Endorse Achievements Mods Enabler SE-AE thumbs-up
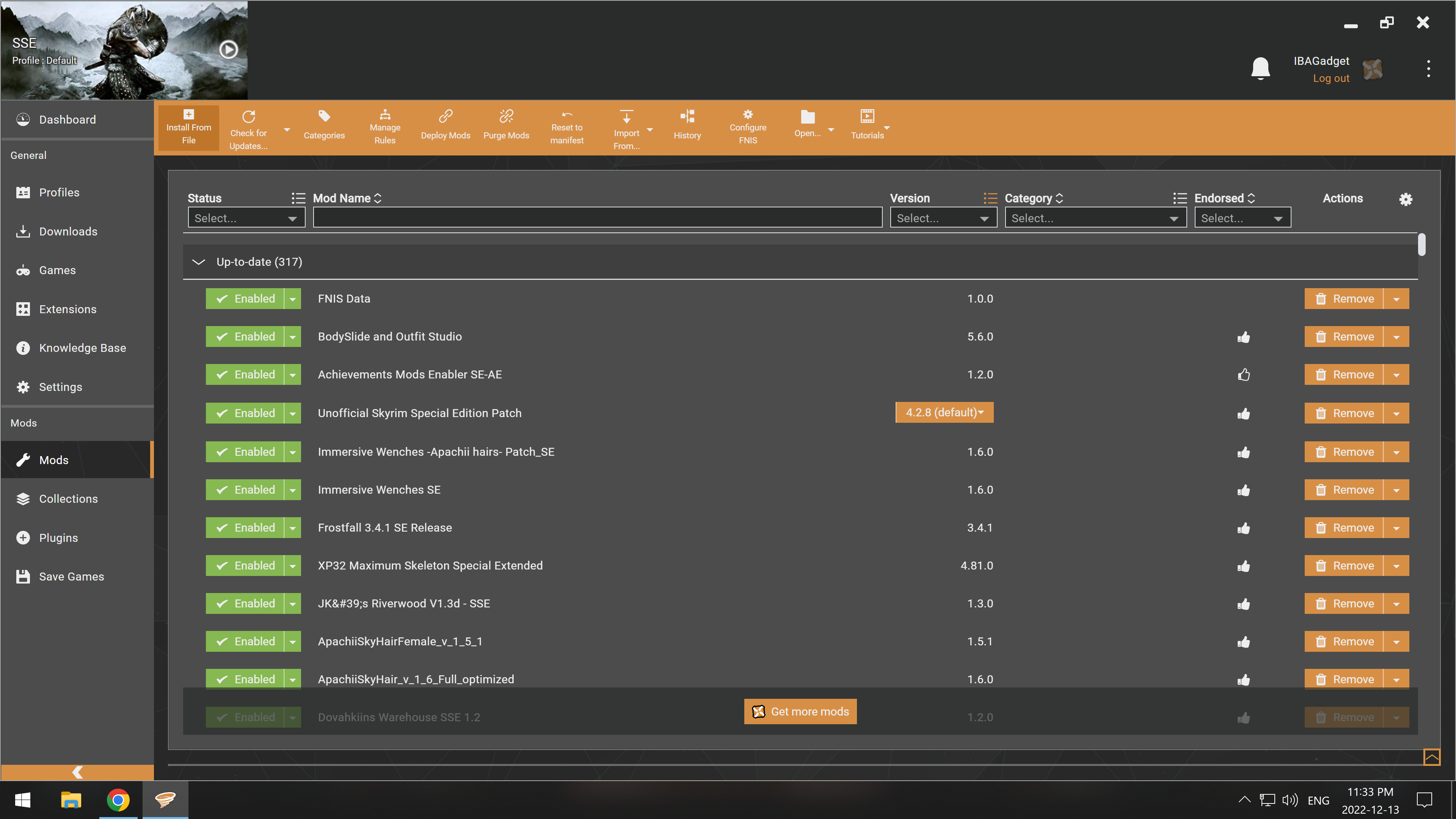 point(1244,375)
